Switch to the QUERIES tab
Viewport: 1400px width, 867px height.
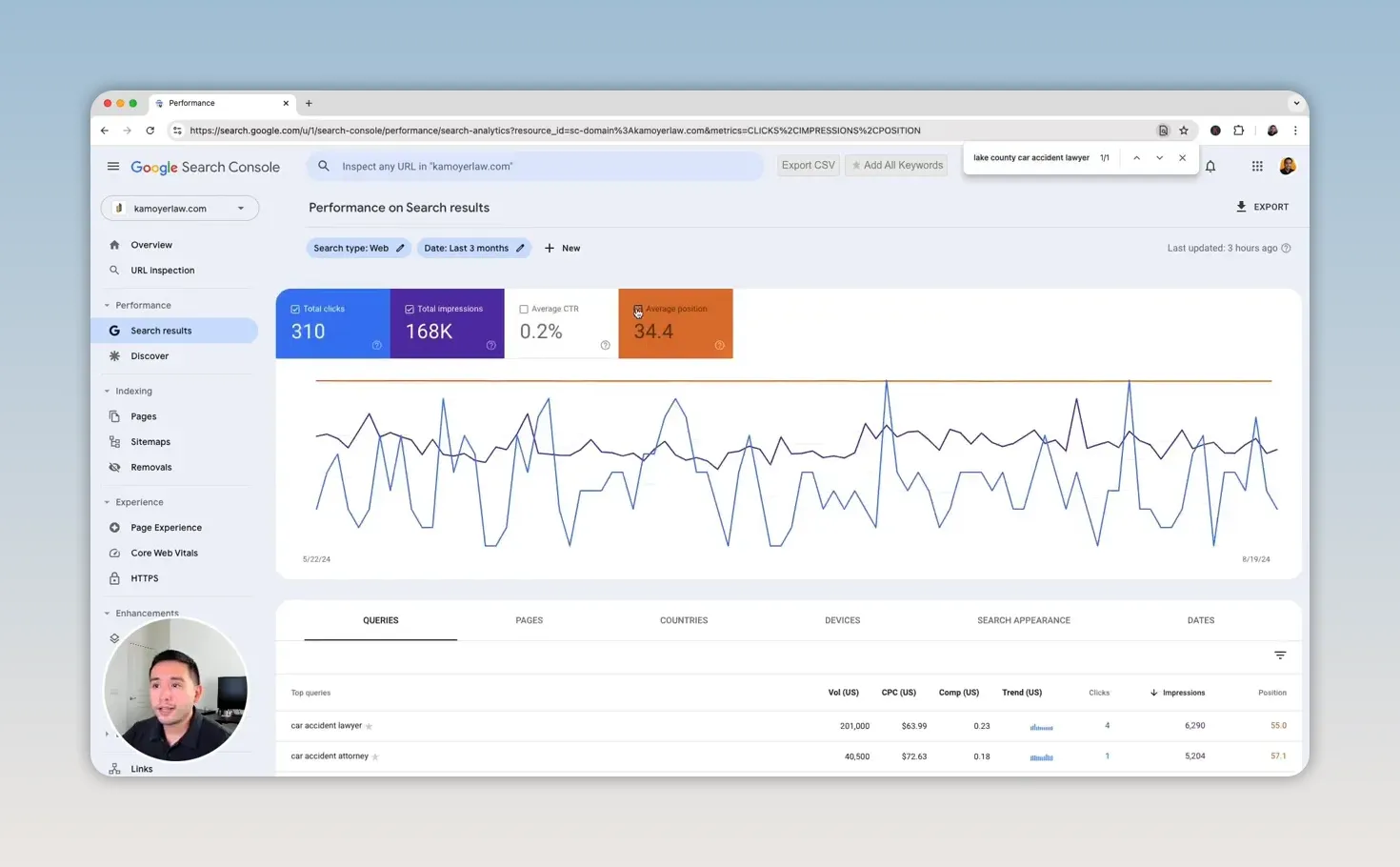[381, 621]
